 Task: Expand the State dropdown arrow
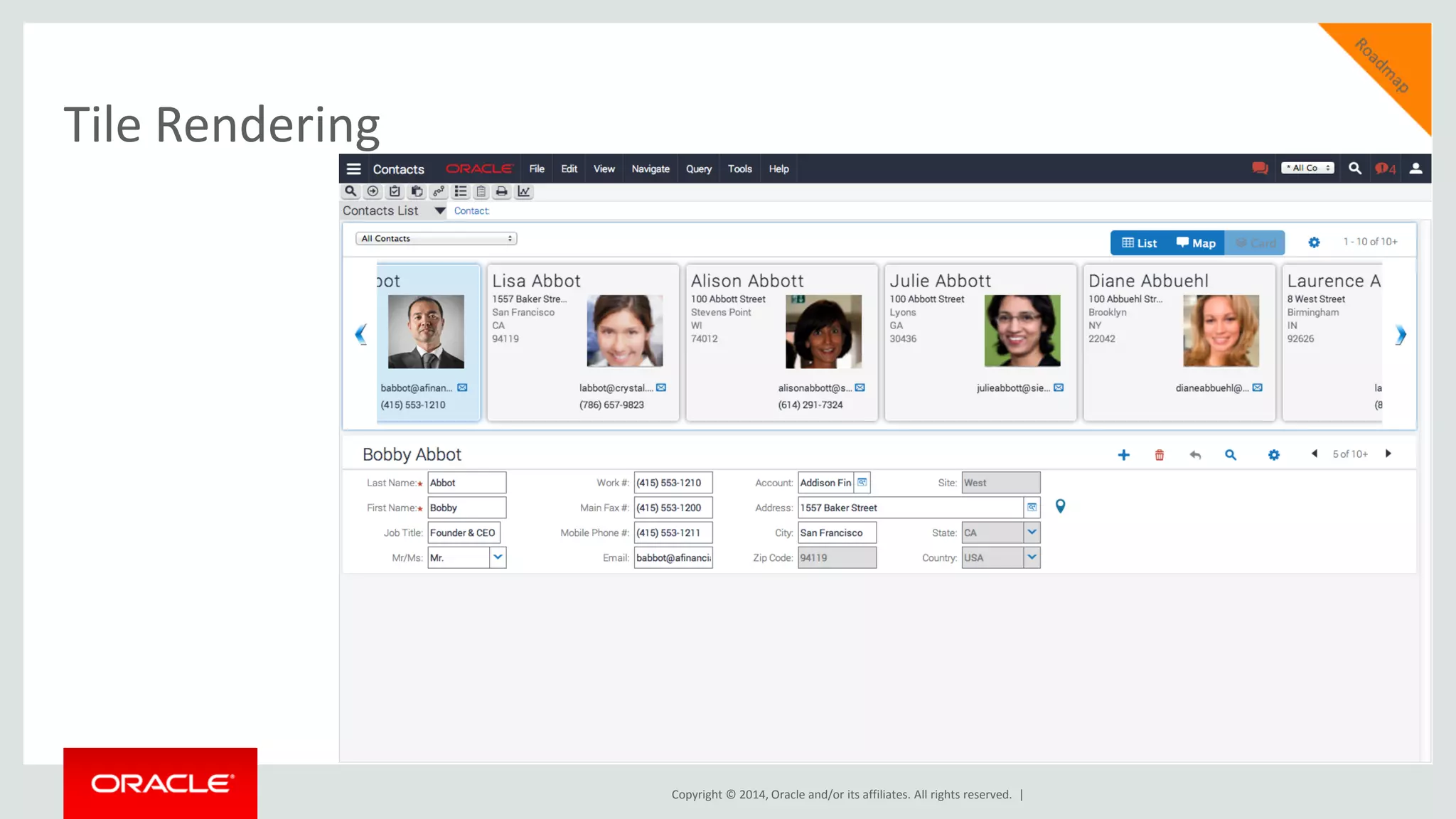pos(1032,532)
